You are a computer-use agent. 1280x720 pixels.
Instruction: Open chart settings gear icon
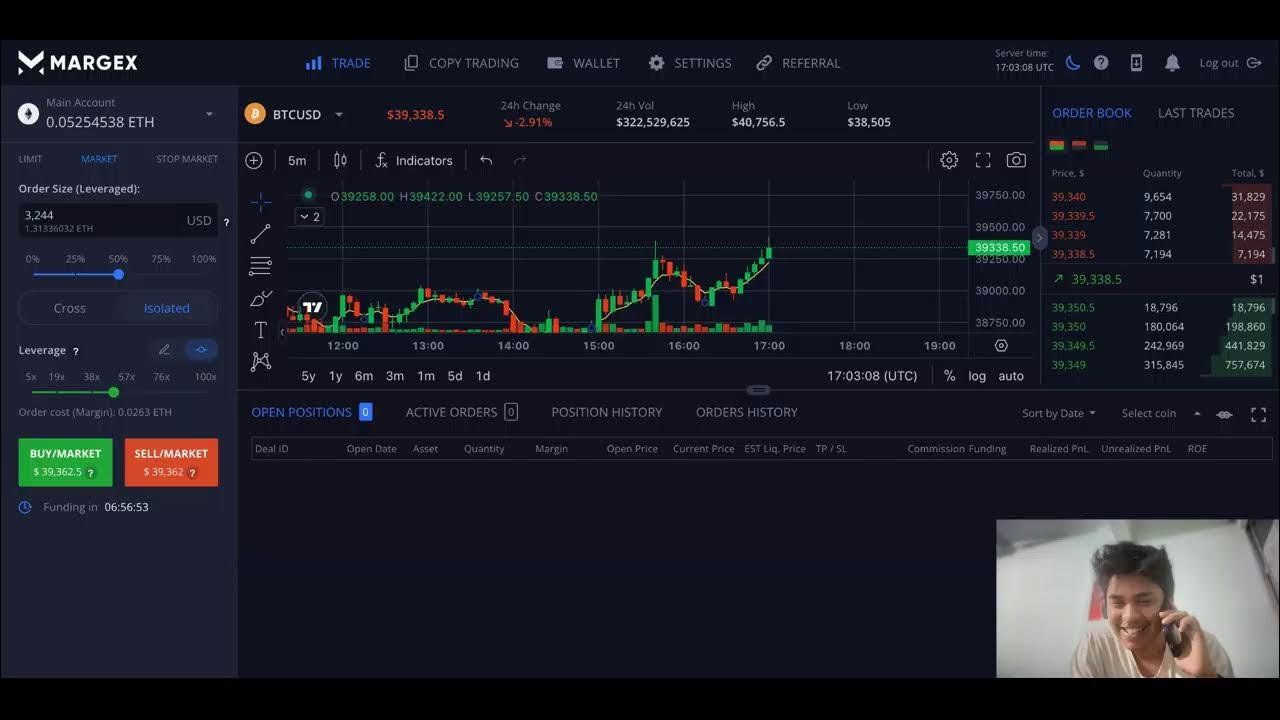point(949,160)
